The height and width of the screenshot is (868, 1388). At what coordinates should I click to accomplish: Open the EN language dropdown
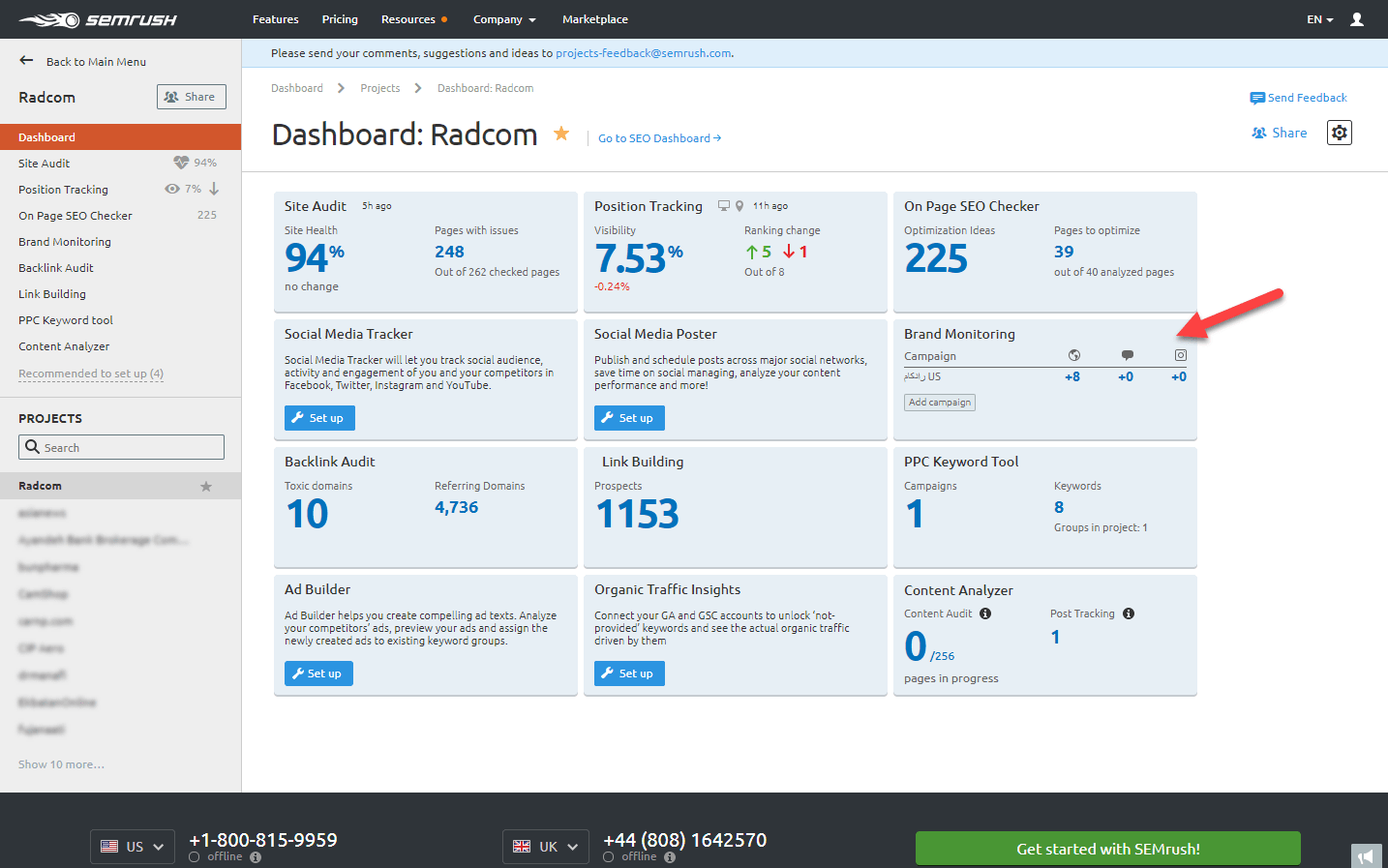click(1319, 19)
